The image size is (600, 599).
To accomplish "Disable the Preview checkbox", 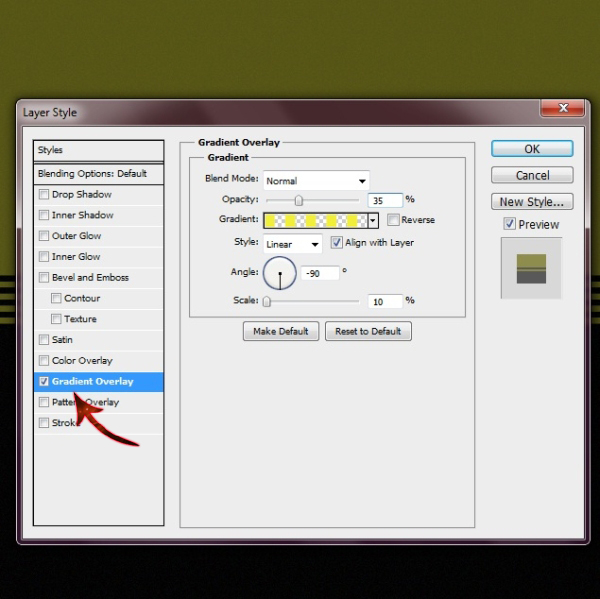I will [509, 224].
